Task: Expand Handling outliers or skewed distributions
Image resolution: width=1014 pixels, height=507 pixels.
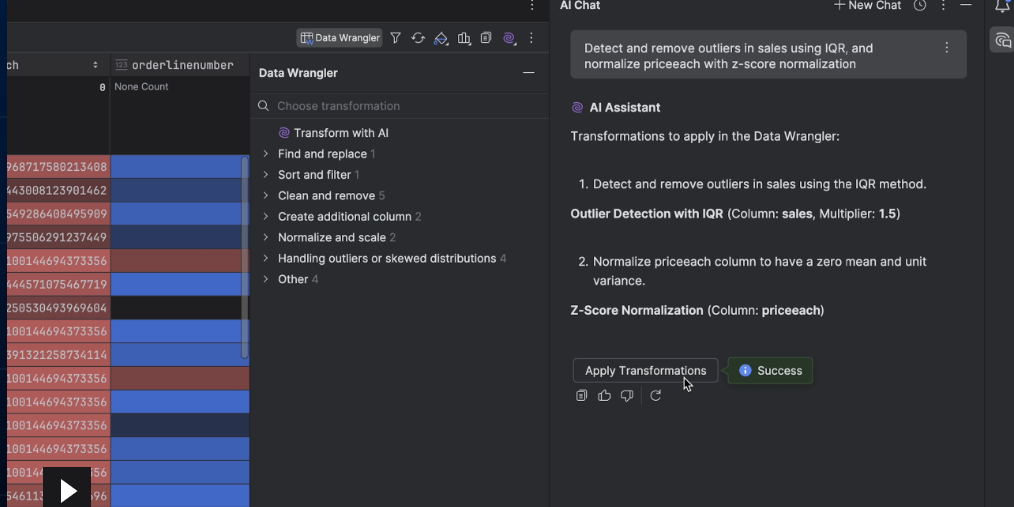Action: [x=266, y=259]
